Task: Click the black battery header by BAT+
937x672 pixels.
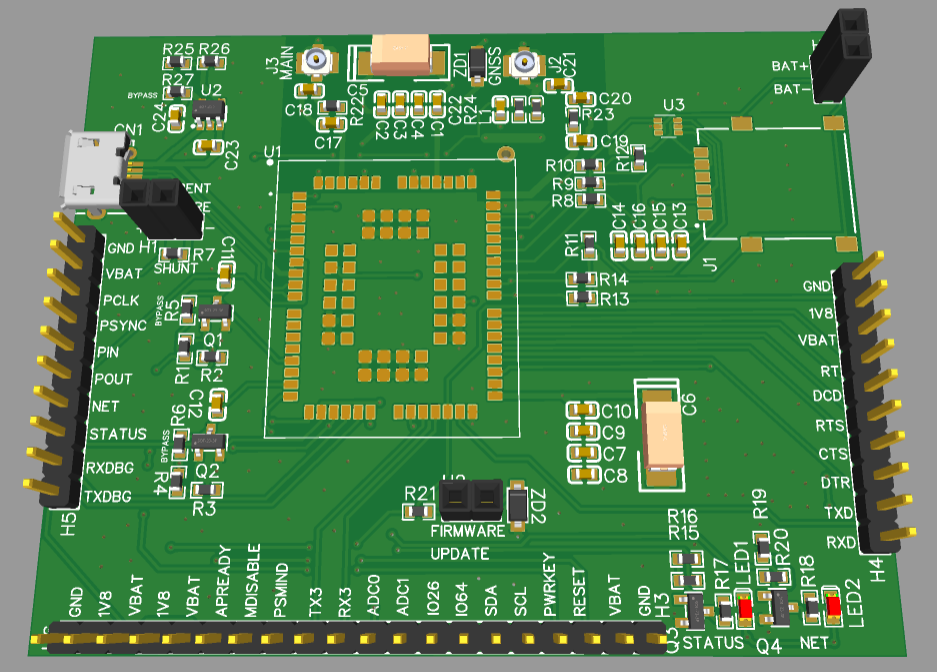Action: click(841, 56)
